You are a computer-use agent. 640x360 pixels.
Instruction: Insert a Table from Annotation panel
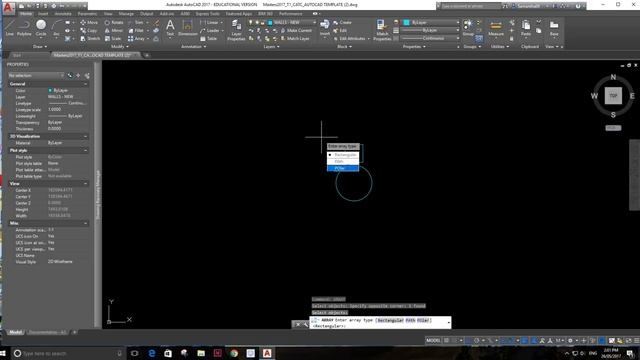coord(209,39)
